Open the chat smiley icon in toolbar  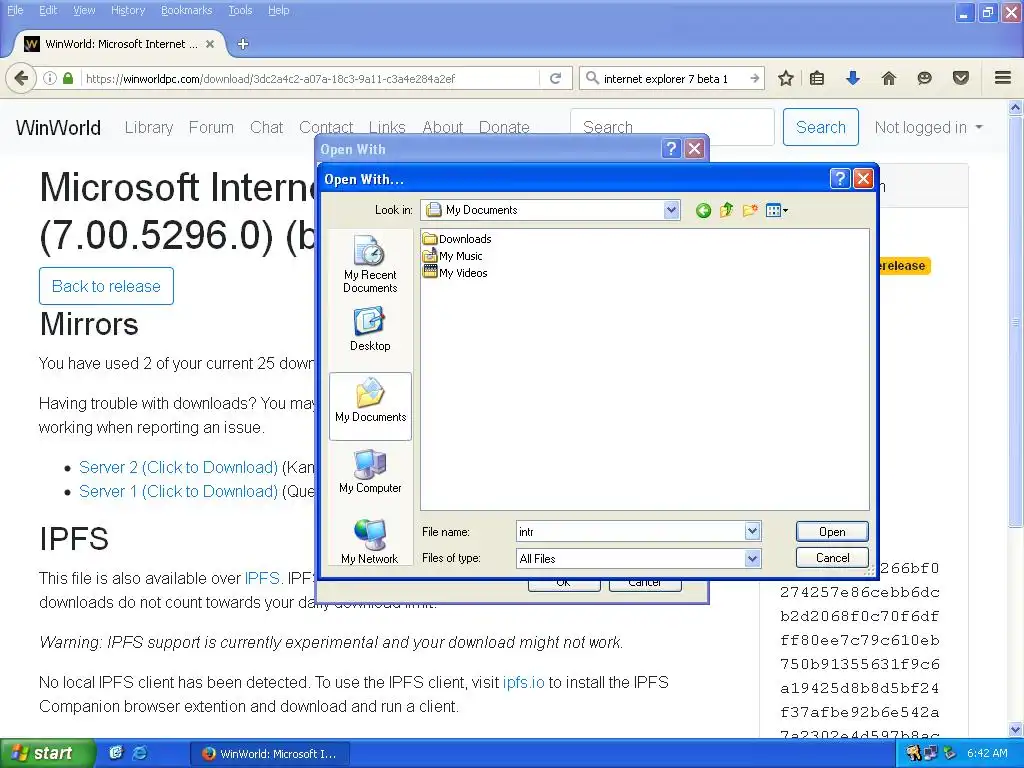pos(924,78)
